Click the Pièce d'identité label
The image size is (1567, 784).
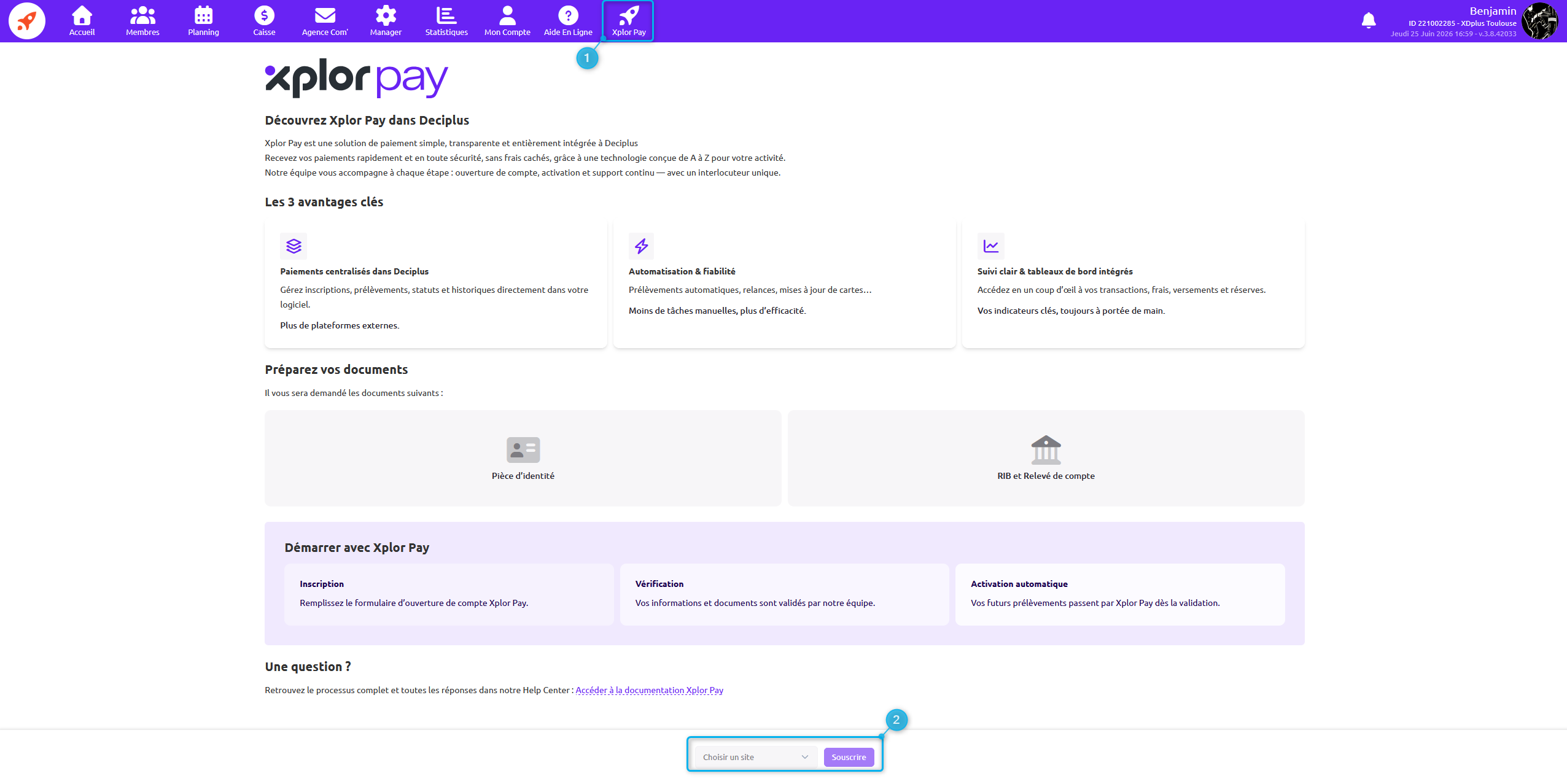point(523,476)
